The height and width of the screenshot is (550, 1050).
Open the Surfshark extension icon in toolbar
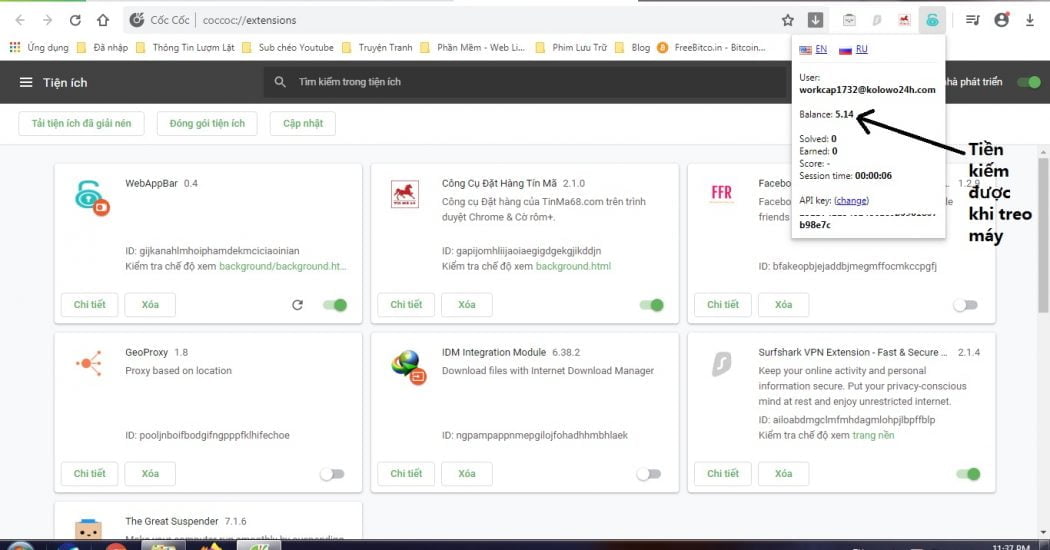tap(877, 20)
